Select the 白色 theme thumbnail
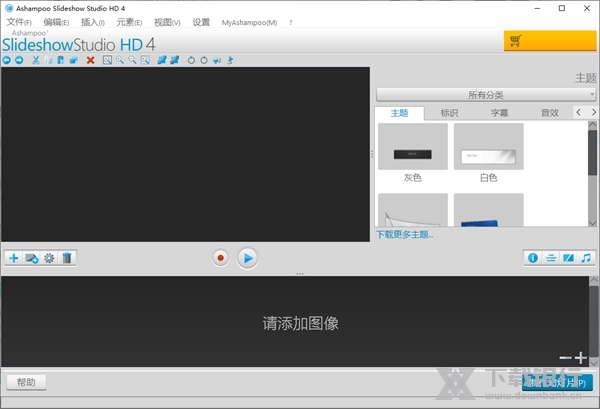600x409 pixels. [x=488, y=146]
